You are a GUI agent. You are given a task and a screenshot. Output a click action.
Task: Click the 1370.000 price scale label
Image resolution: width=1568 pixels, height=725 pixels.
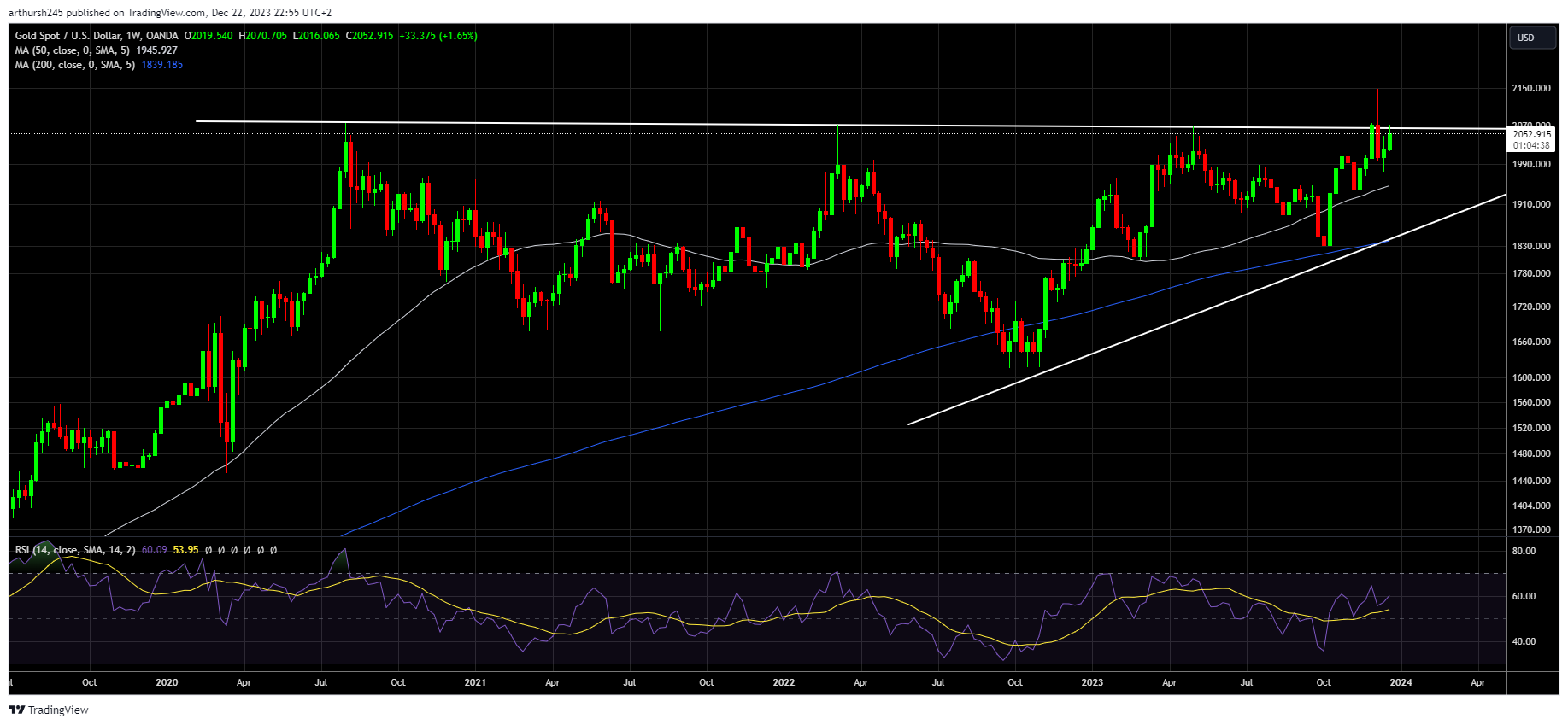1531,529
